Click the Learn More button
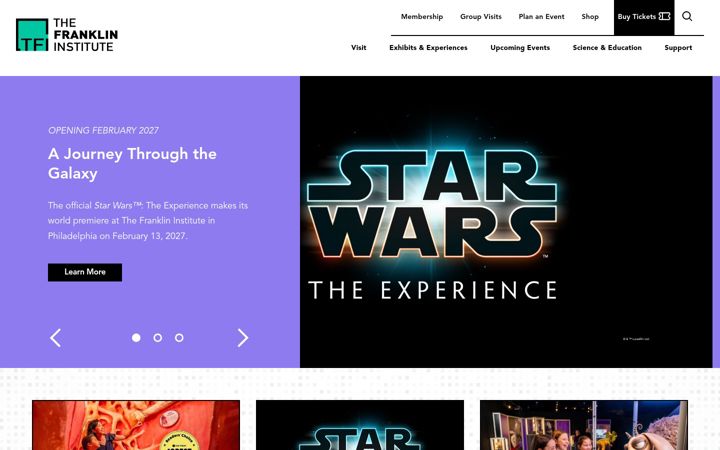The width and height of the screenshot is (720, 450). click(x=85, y=272)
